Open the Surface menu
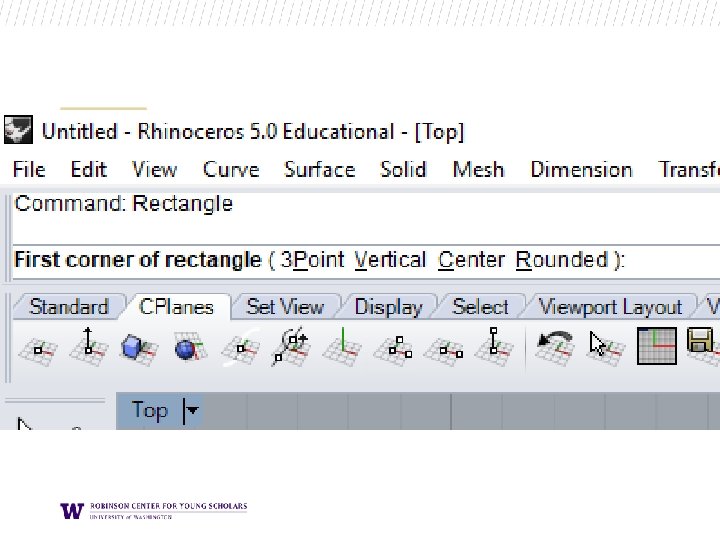The width and height of the screenshot is (720, 540). (320, 169)
